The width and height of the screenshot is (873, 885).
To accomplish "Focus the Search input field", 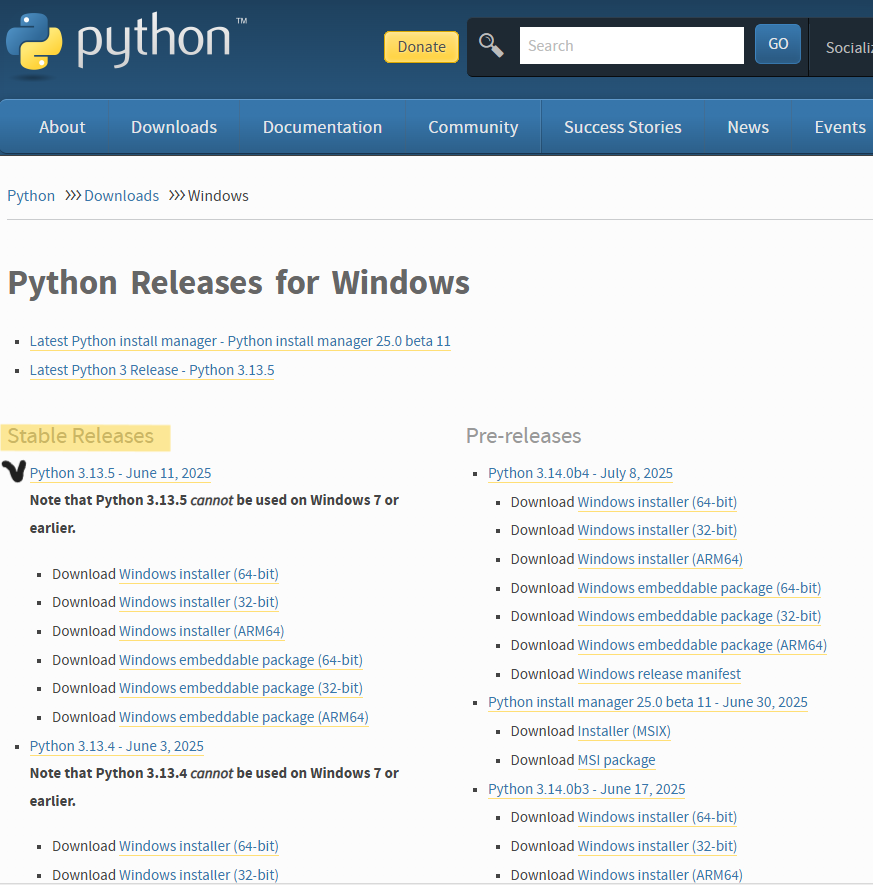I will click(x=631, y=46).
